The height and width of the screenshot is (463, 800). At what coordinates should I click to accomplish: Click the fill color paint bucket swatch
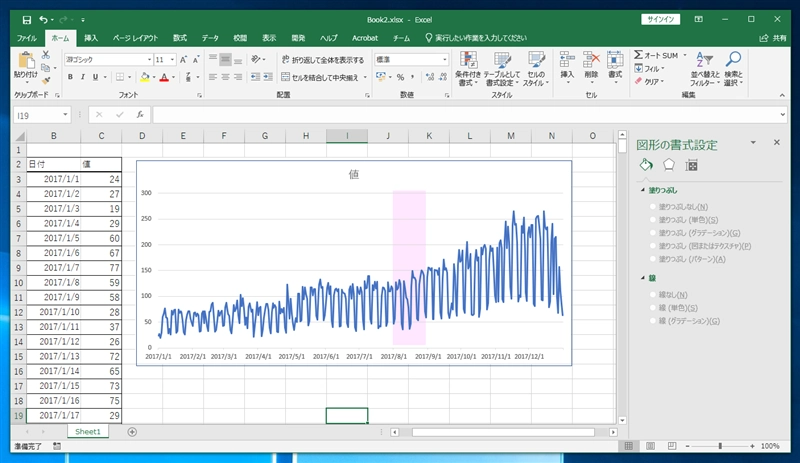(145, 77)
